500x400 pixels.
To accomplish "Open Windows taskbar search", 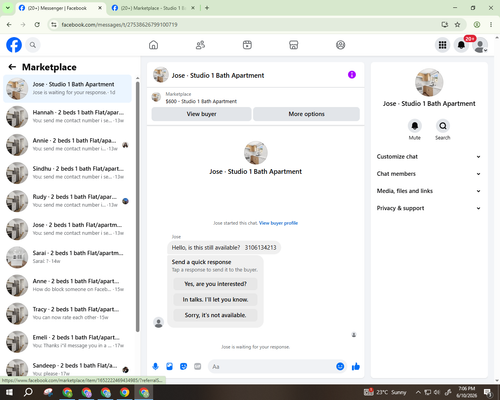I will [28, 392].
